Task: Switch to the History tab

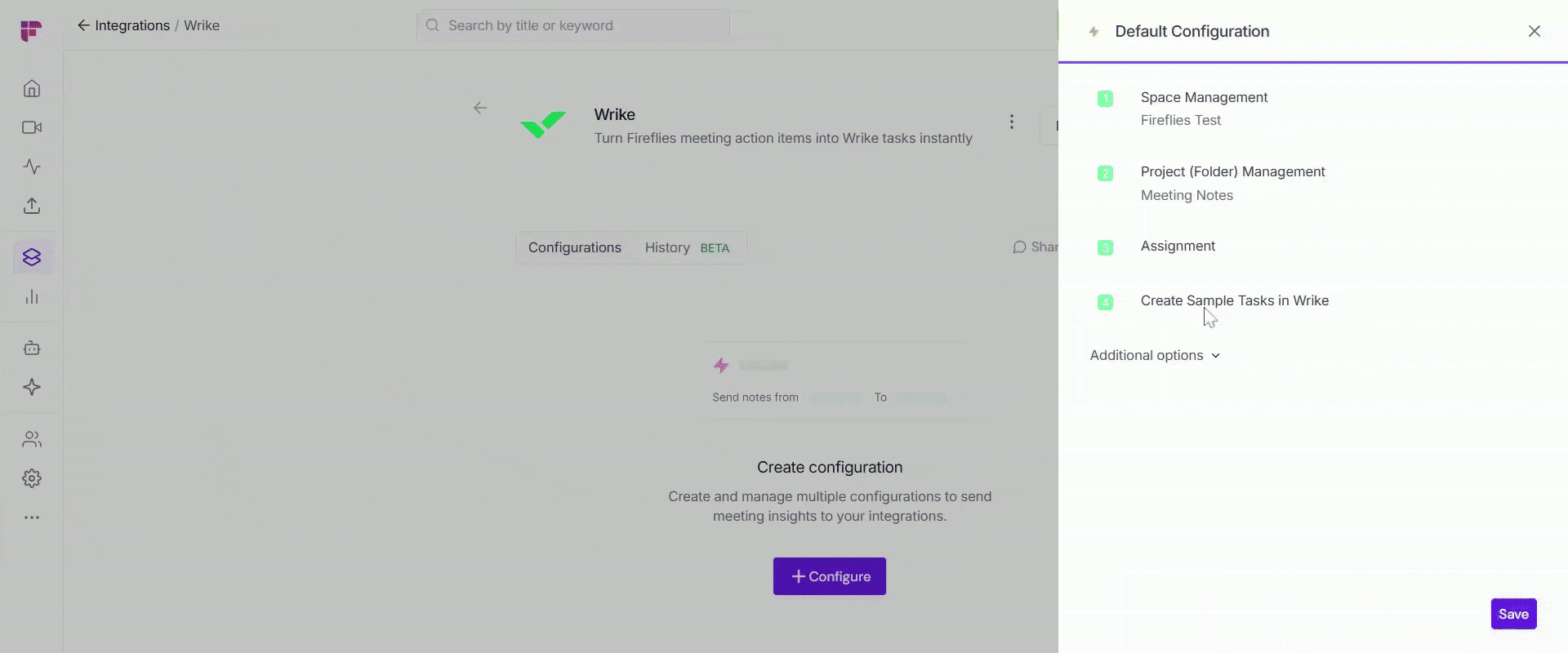Action: pyautogui.click(x=667, y=248)
